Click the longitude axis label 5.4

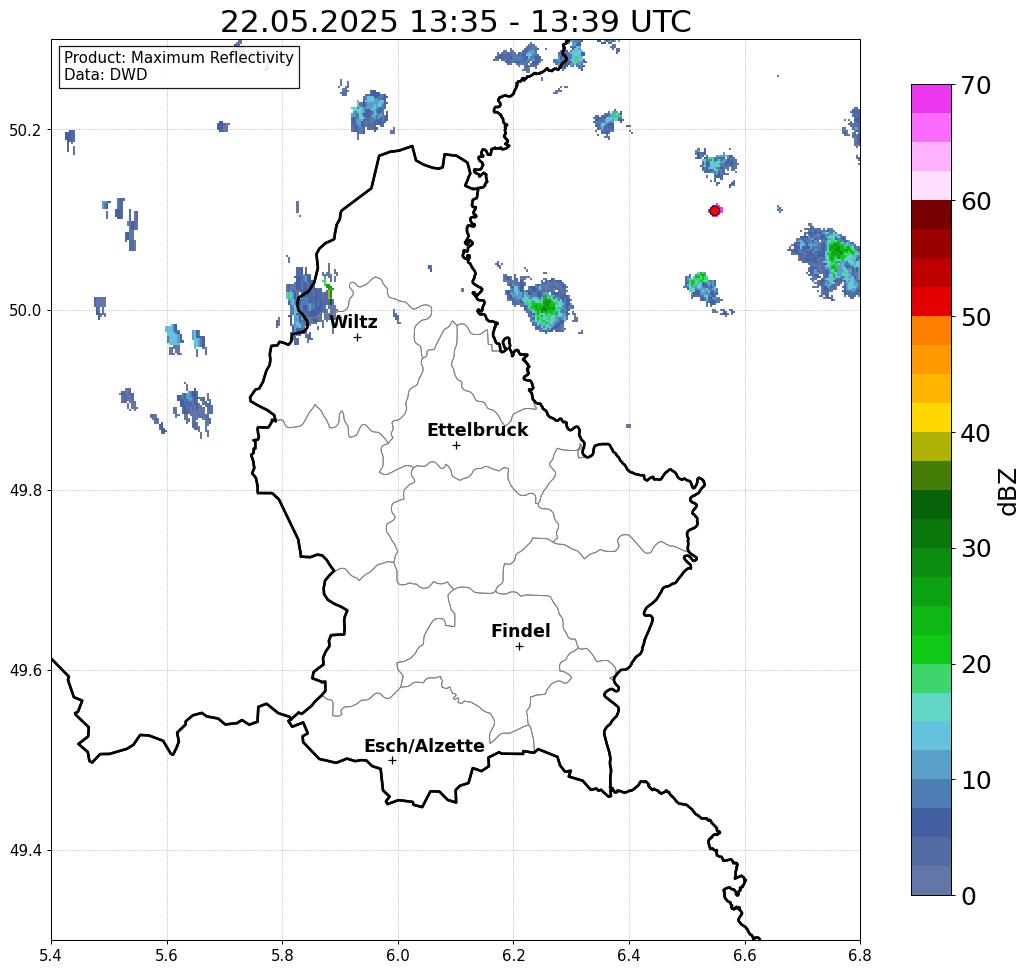51,955
